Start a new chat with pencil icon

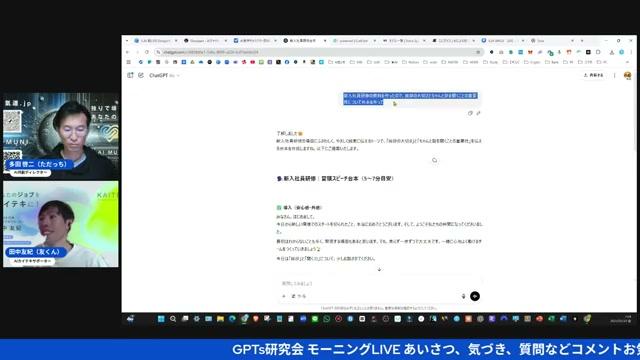coord(141,76)
